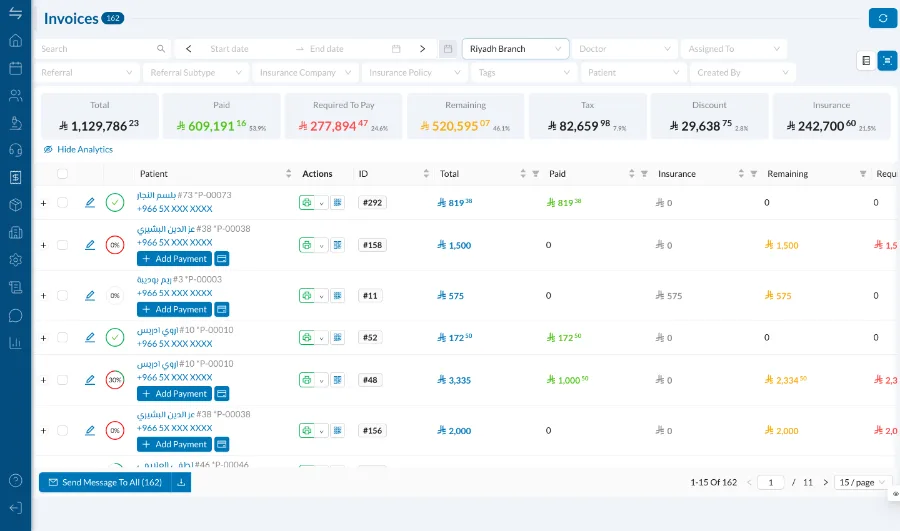Go to next page of invoices
The image size is (900, 531).
[x=825, y=482]
